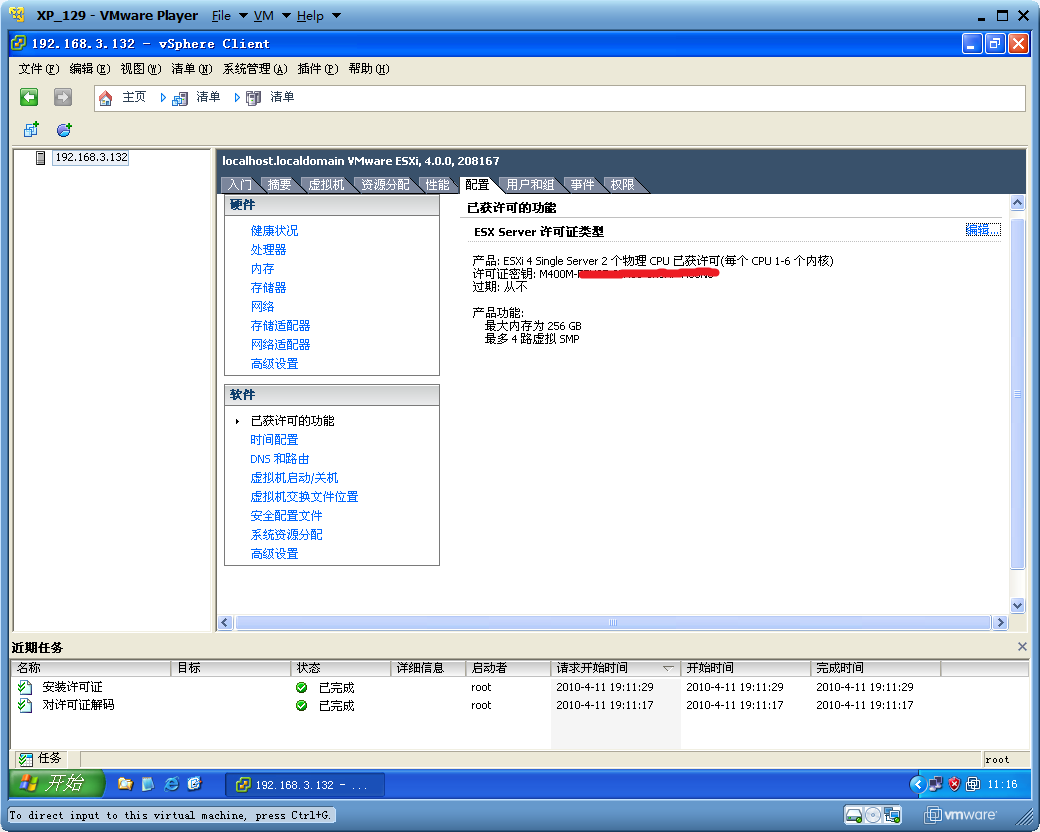Open the 视图 menu
1040x832 pixels.
pyautogui.click(x=141, y=69)
